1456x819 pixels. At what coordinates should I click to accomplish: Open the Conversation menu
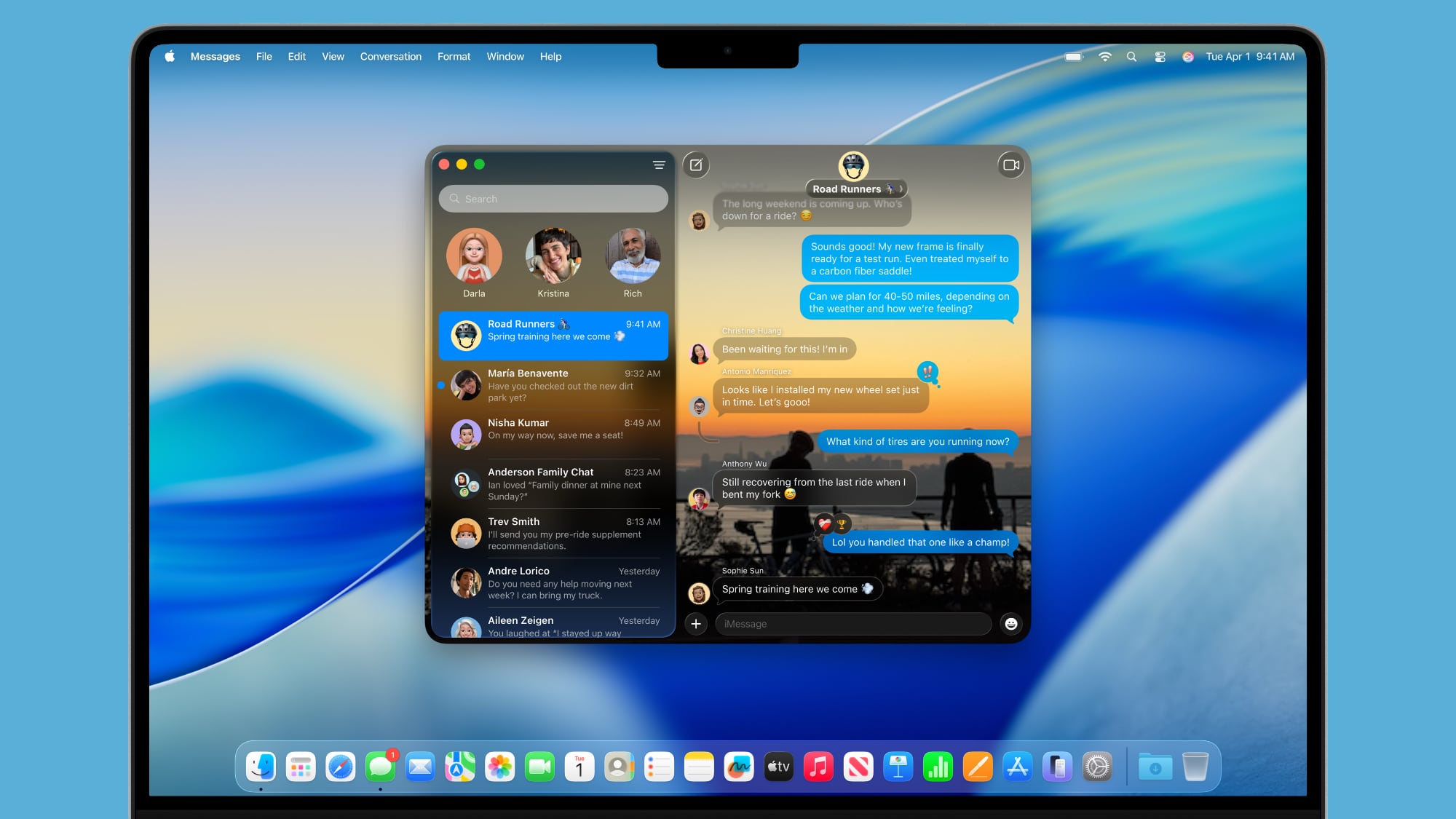tap(390, 56)
